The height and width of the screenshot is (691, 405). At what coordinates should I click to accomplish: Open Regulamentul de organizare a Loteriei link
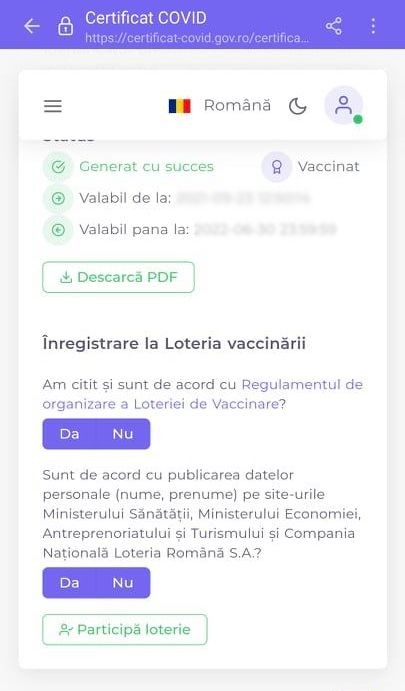203,394
